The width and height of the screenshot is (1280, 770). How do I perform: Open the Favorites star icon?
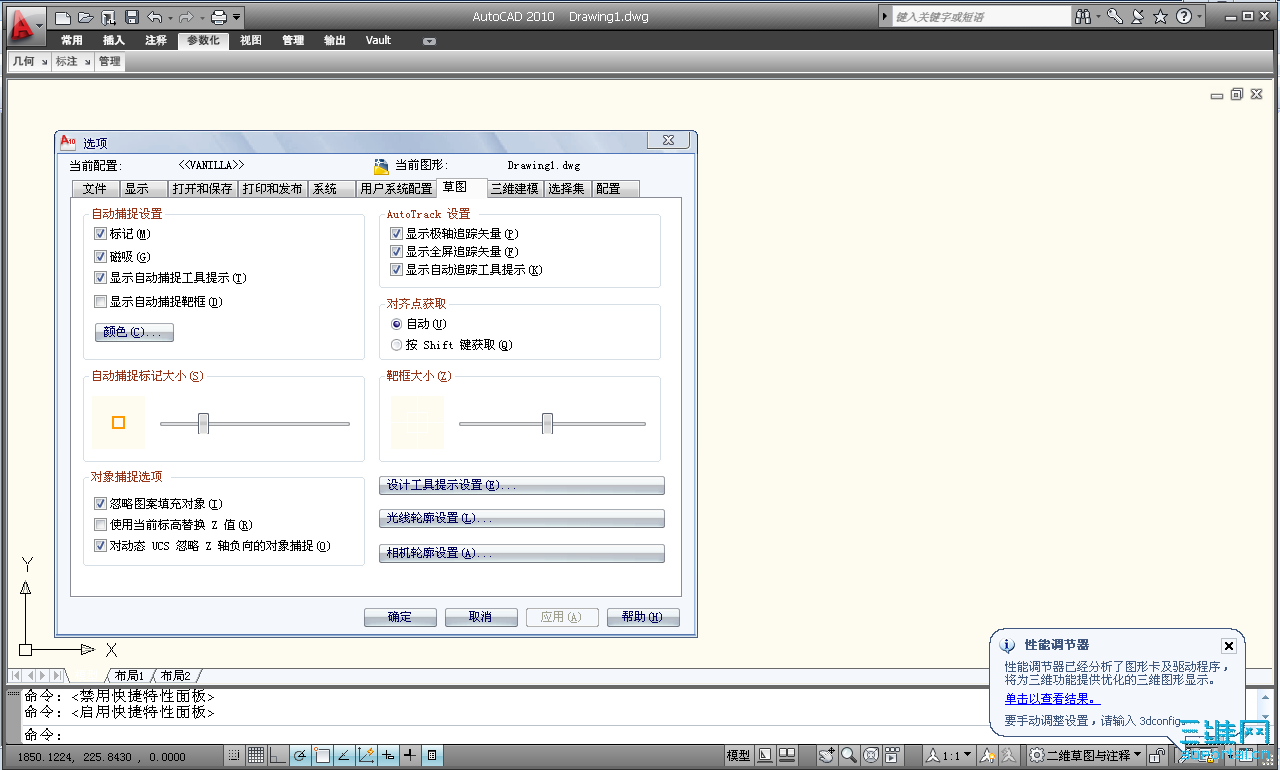[1160, 17]
